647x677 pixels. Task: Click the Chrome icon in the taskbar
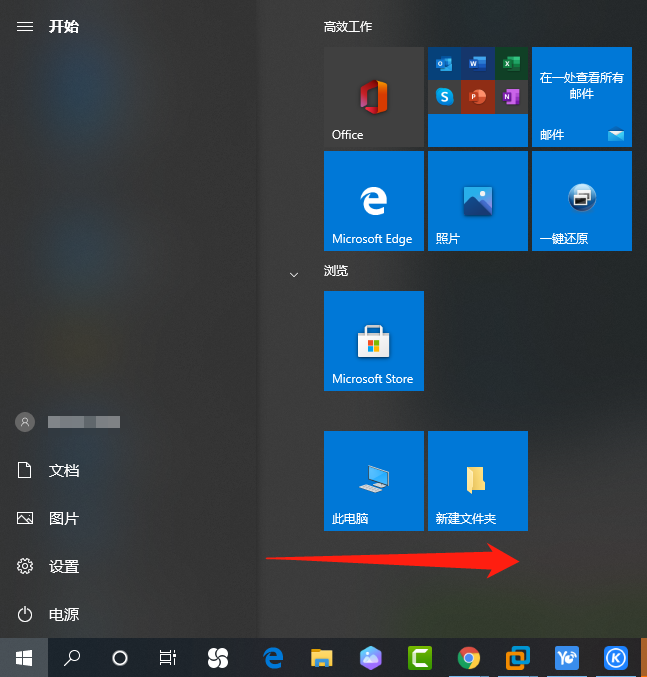(x=468, y=657)
